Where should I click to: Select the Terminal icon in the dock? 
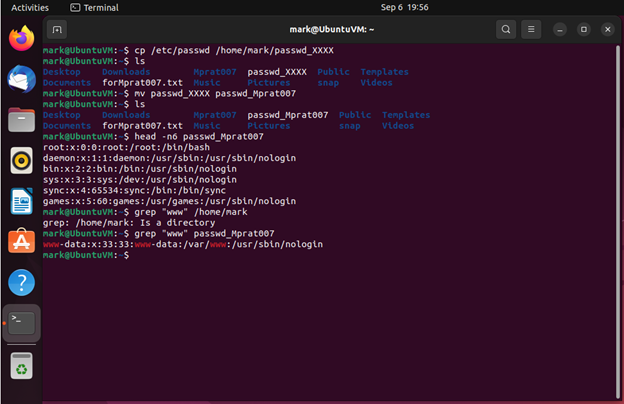[21, 323]
